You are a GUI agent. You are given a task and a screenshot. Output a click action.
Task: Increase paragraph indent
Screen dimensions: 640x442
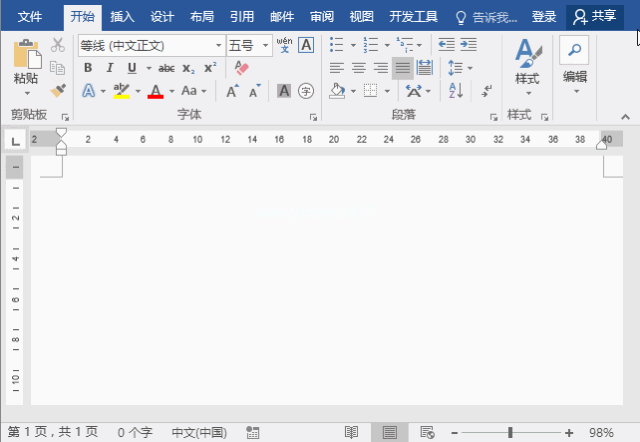[467, 45]
